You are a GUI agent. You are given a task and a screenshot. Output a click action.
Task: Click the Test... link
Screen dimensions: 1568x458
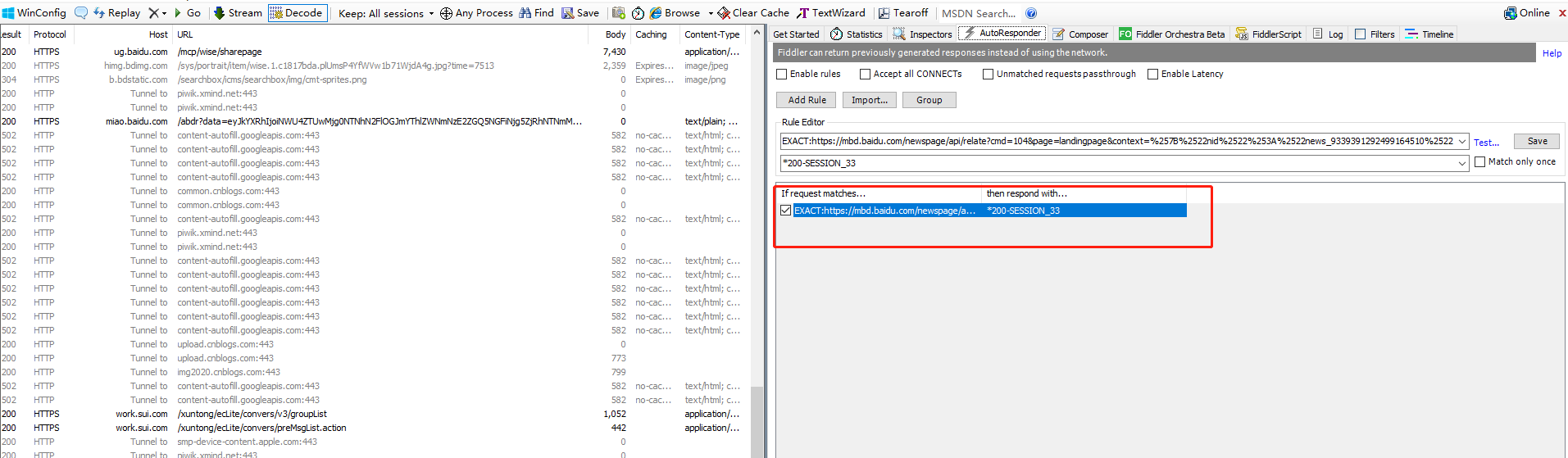point(1486,143)
